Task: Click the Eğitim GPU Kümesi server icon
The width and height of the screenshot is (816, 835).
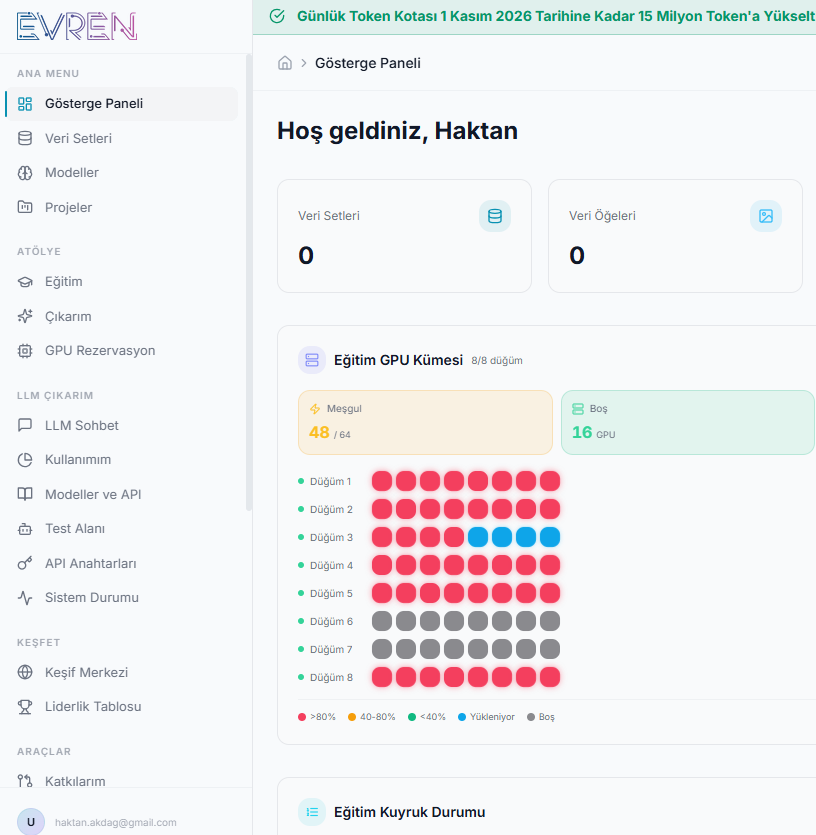Action: [312, 360]
